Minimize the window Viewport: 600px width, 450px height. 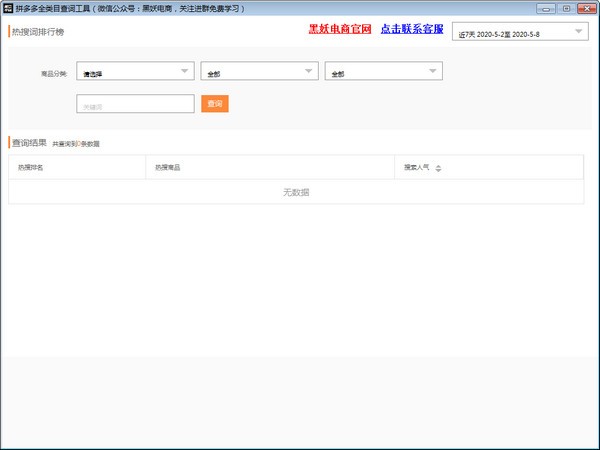[x=549, y=7]
